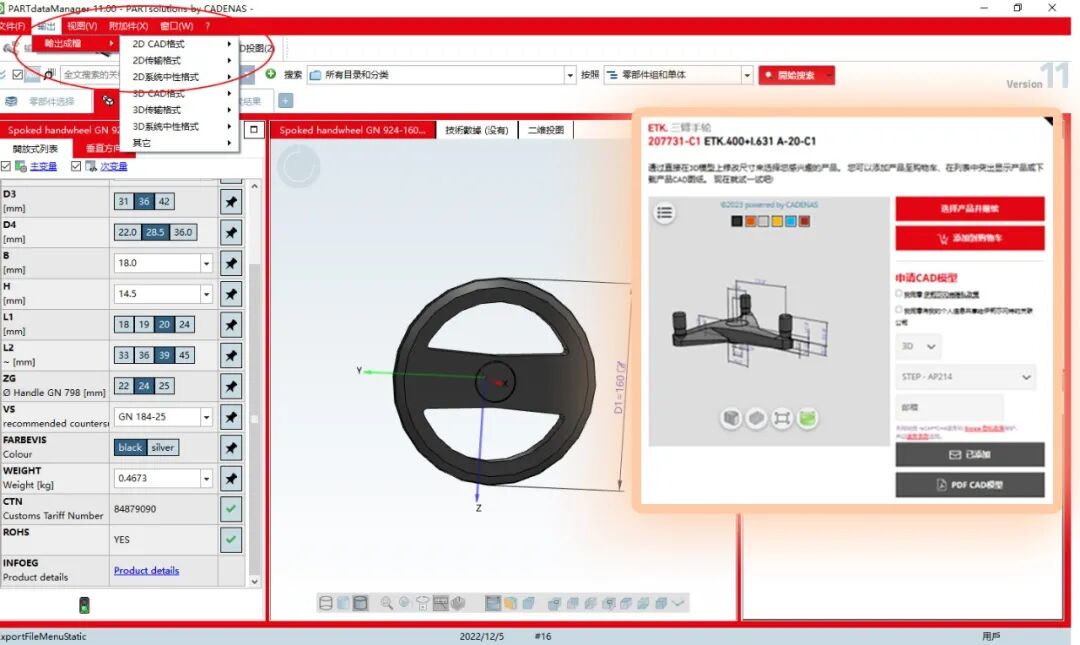Screen dimensions: 1080x645
Task: Switch to 技術數據 (没有) tab
Action: 477,130
